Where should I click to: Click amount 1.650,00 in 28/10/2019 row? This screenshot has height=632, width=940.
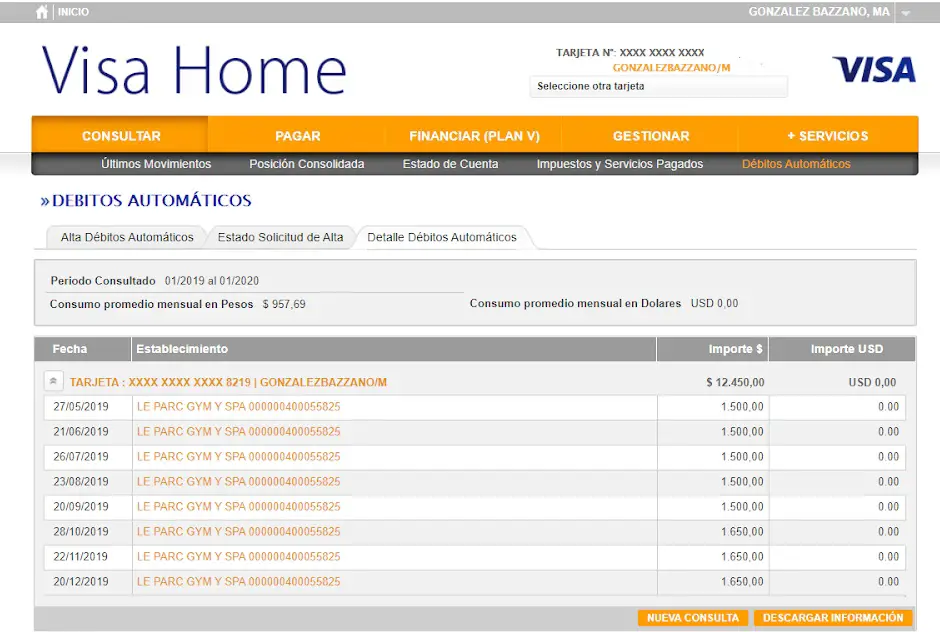[742, 532]
